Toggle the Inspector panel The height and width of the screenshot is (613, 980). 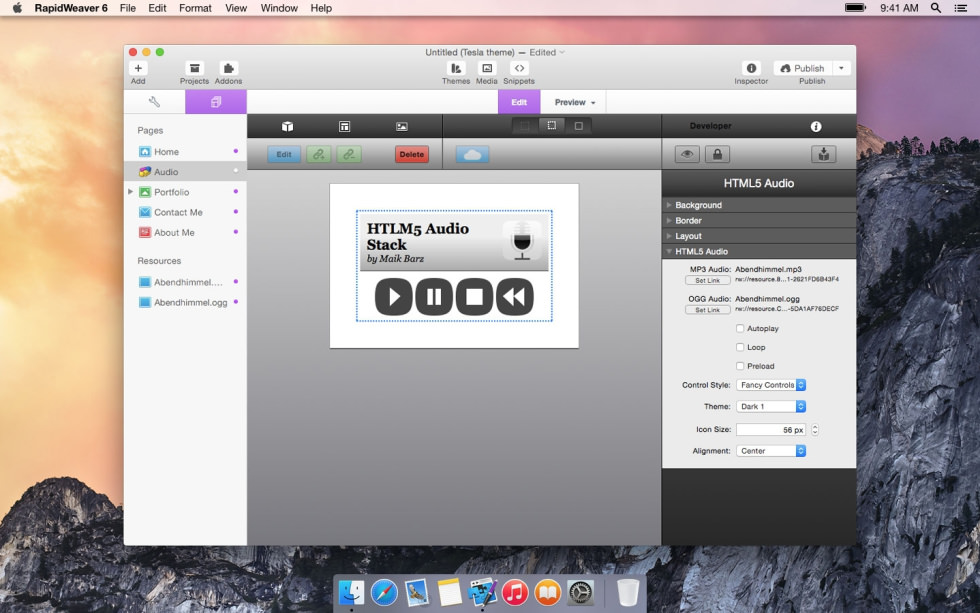pos(751,69)
